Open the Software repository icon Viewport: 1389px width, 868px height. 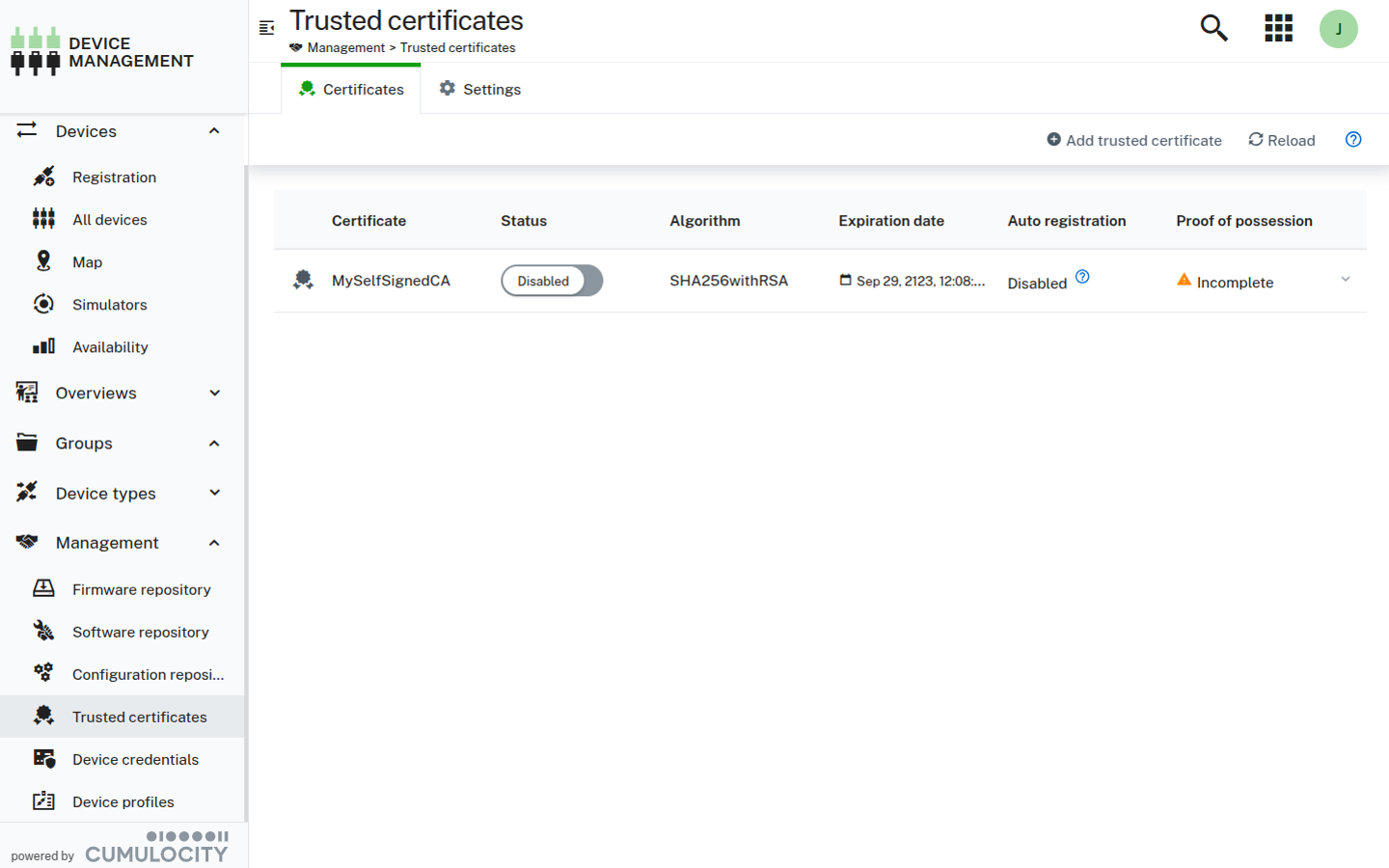pyautogui.click(x=43, y=631)
